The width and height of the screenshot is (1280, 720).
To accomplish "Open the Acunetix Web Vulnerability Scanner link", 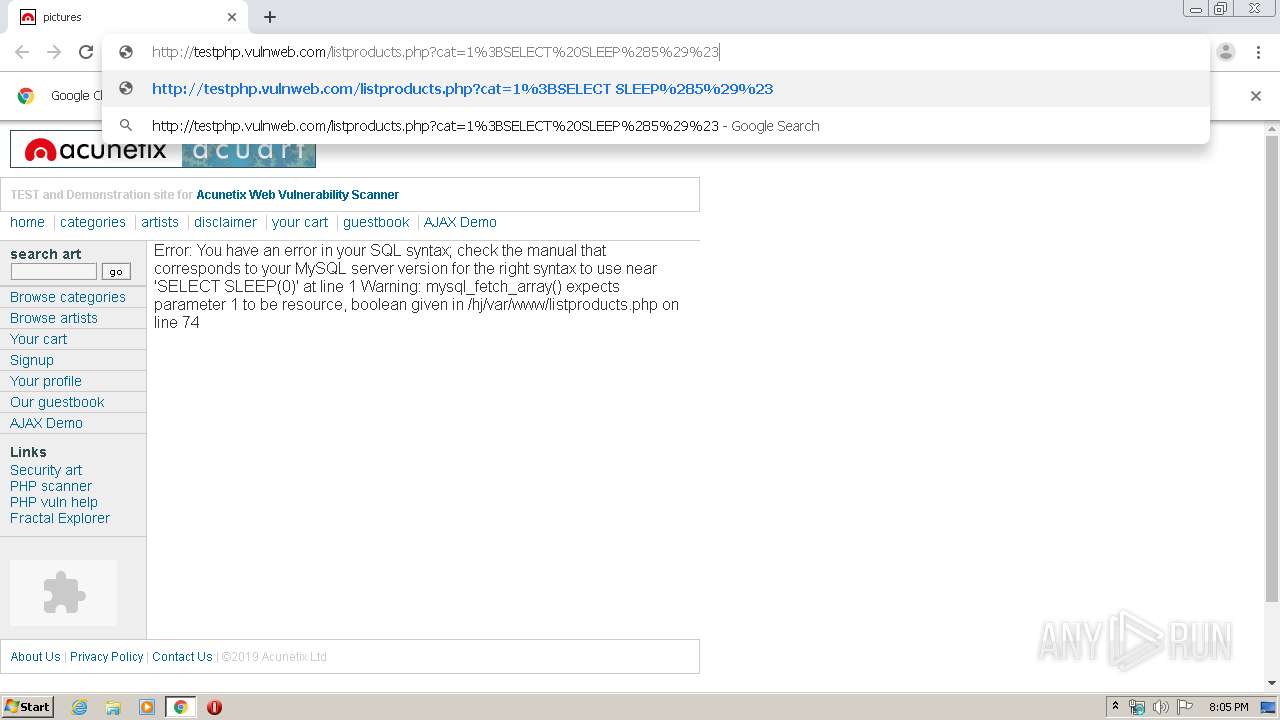I will coord(297,195).
